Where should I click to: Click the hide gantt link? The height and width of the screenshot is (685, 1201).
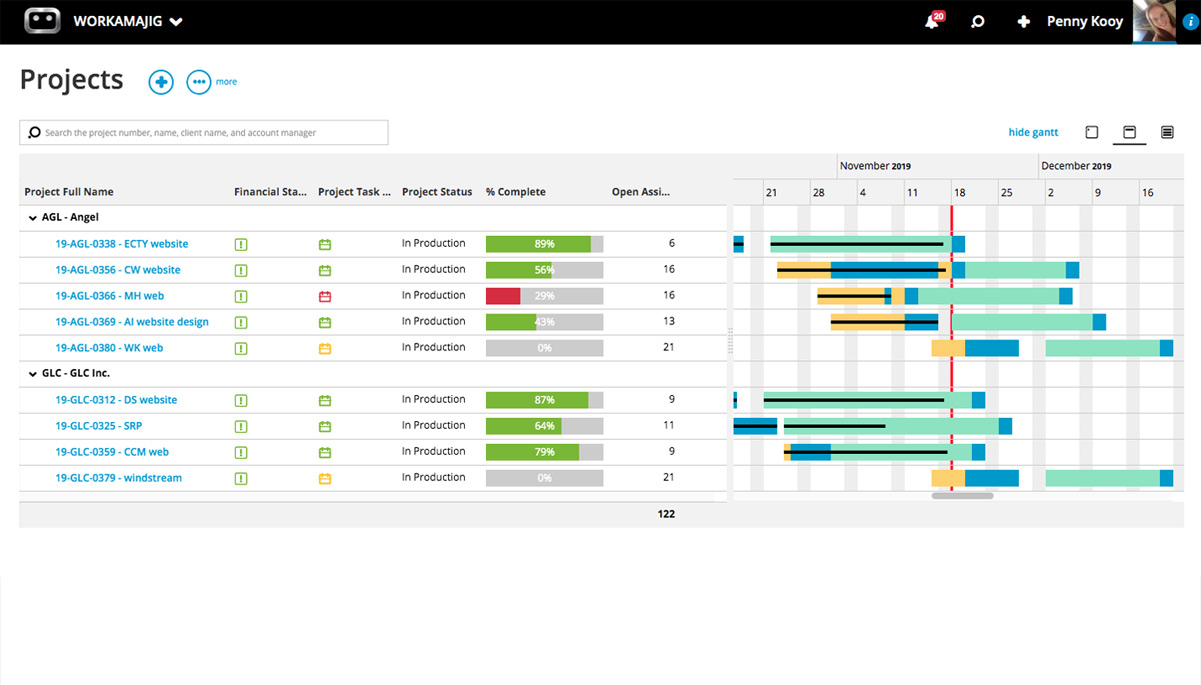pos(1033,131)
